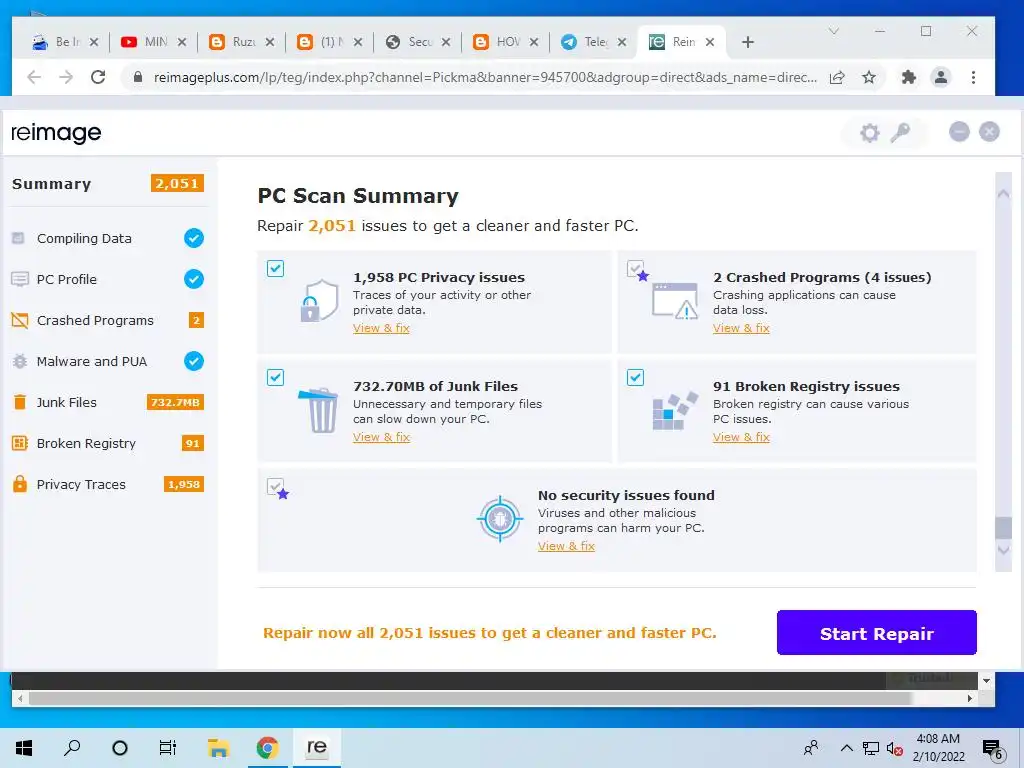This screenshot has width=1024, height=768.
Task: Click the horizontal page scrollbar
Action: coord(470,698)
